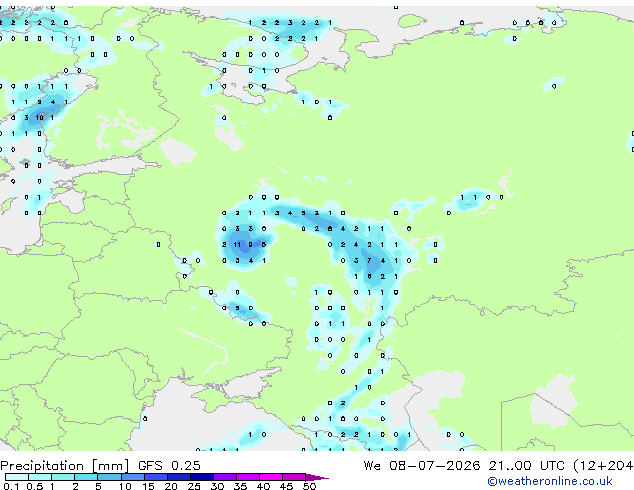Viewport: 634px width, 490px height.
Task: Click the '0.1' legend scale label
Action: (11, 486)
